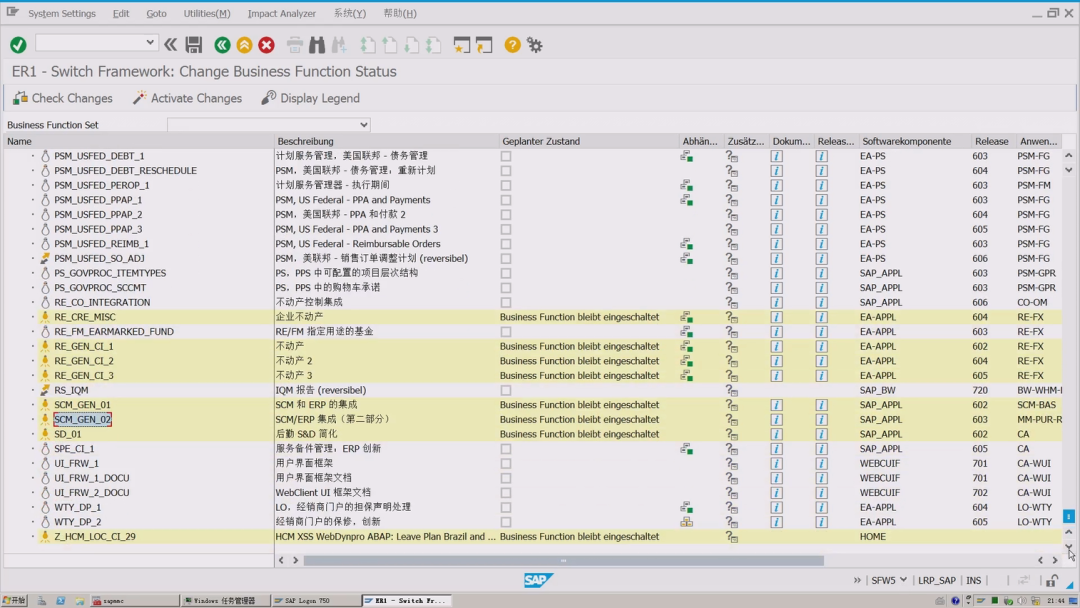Open the Edit menu
1080x608 pixels.
coord(121,13)
